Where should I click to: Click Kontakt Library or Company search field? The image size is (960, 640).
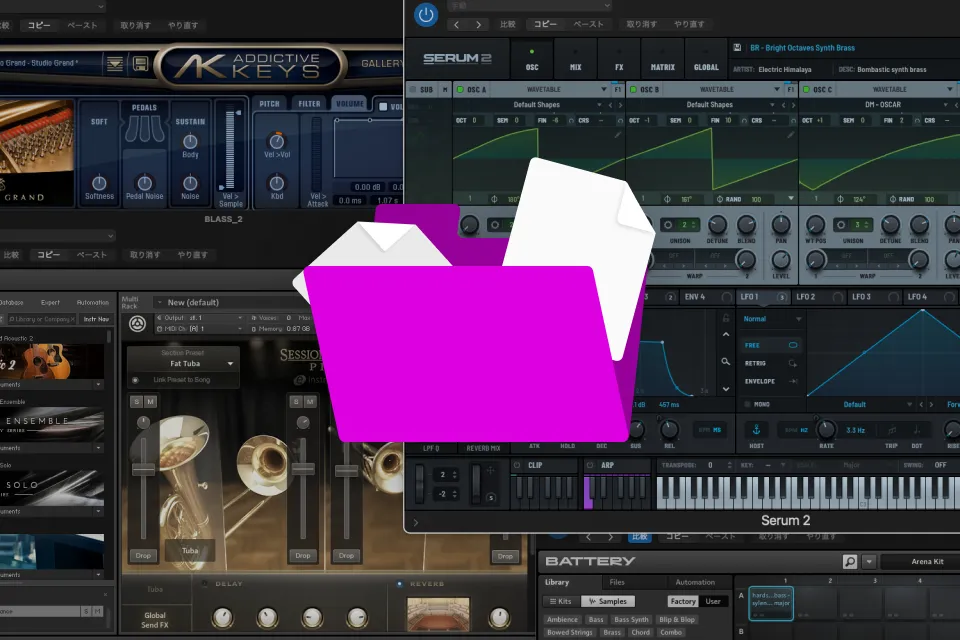tap(42, 319)
